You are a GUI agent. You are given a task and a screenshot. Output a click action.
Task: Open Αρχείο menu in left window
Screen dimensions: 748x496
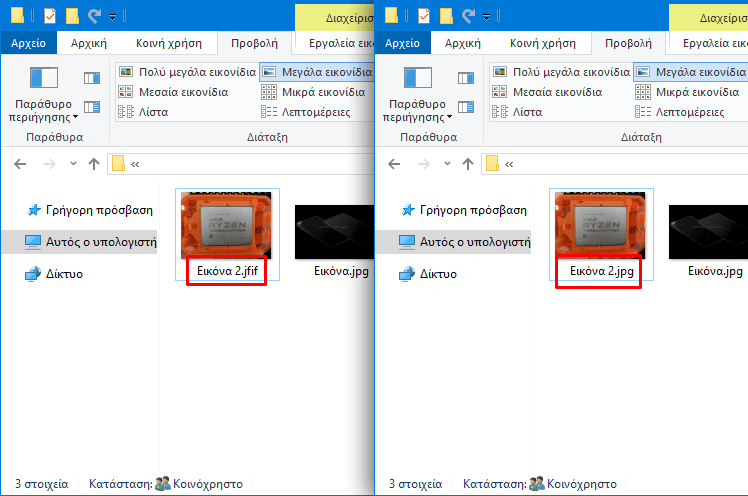click(29, 43)
